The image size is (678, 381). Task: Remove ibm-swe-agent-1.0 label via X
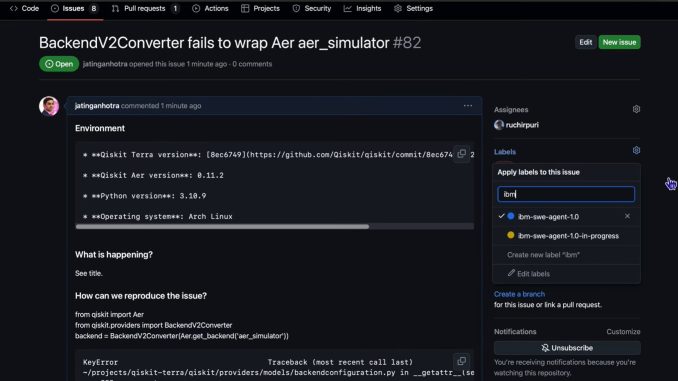click(627, 216)
